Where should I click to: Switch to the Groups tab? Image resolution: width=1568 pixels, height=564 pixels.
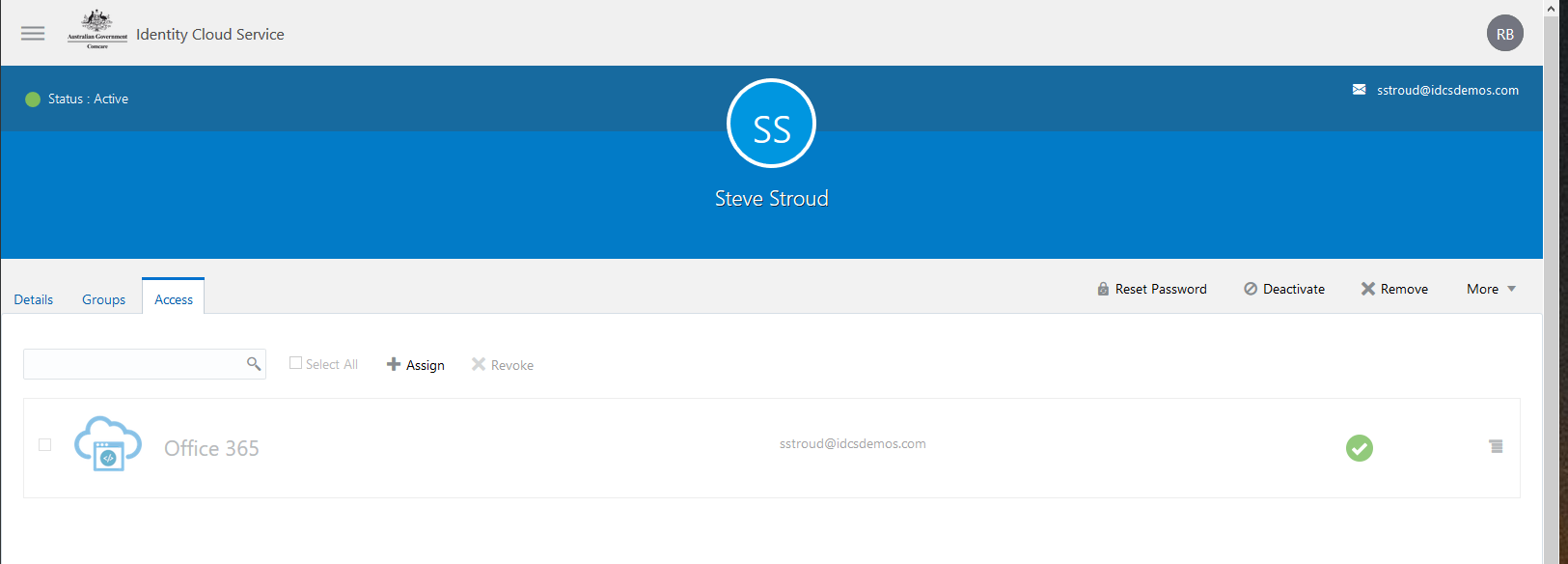tap(103, 299)
